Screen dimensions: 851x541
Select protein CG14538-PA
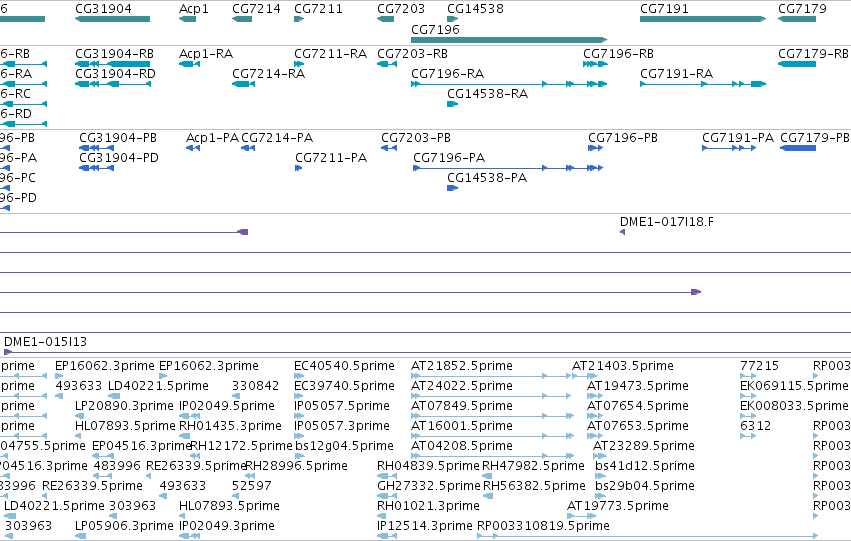[487, 177]
